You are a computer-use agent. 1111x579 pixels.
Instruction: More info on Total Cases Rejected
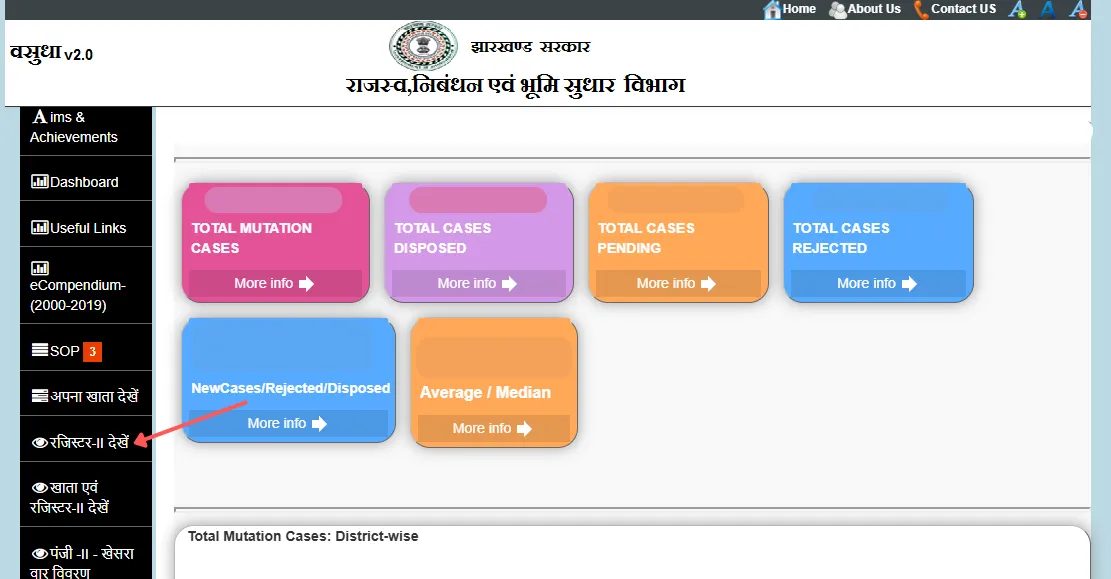876,284
